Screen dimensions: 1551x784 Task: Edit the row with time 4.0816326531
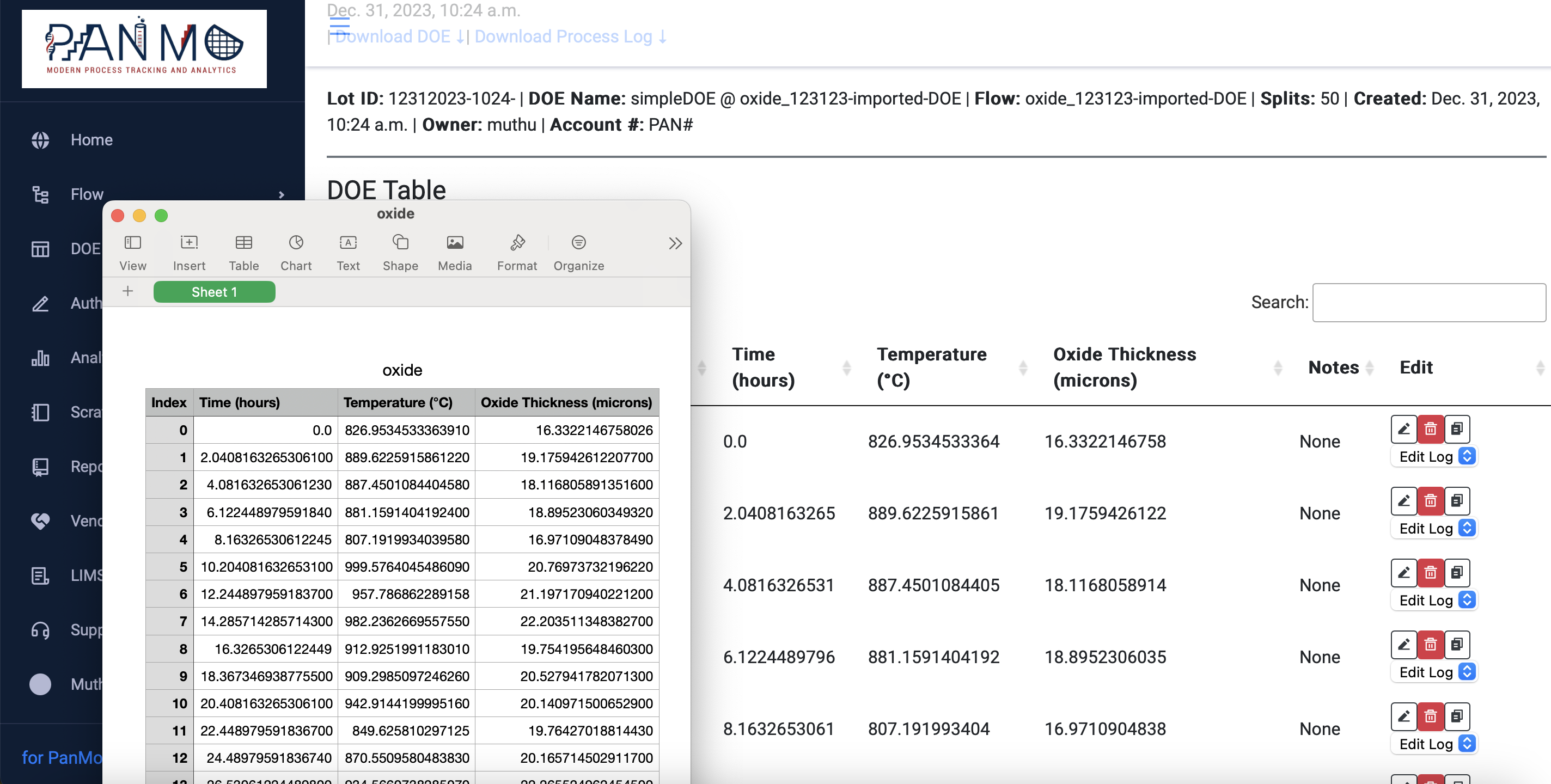pyautogui.click(x=1404, y=572)
